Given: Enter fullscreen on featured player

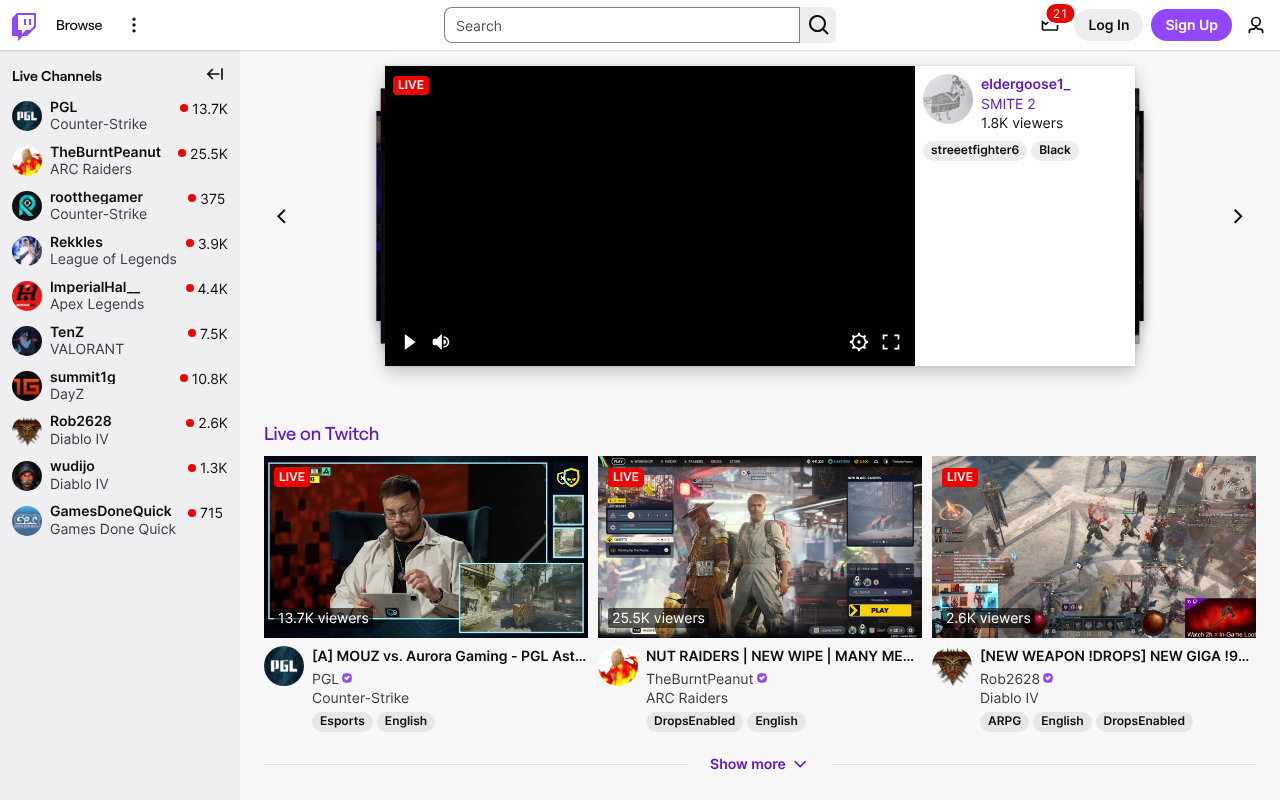Looking at the screenshot, I should (x=891, y=342).
